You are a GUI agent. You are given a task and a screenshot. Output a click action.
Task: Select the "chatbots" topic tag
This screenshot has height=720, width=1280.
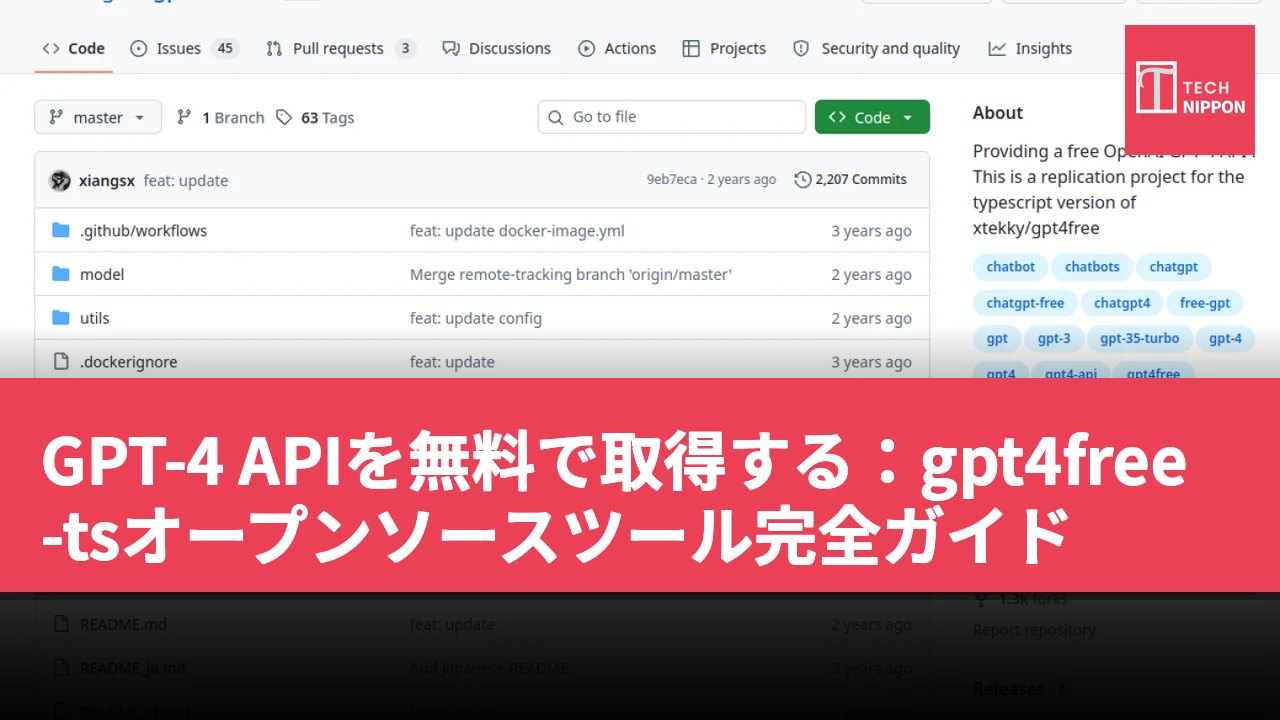point(1092,267)
